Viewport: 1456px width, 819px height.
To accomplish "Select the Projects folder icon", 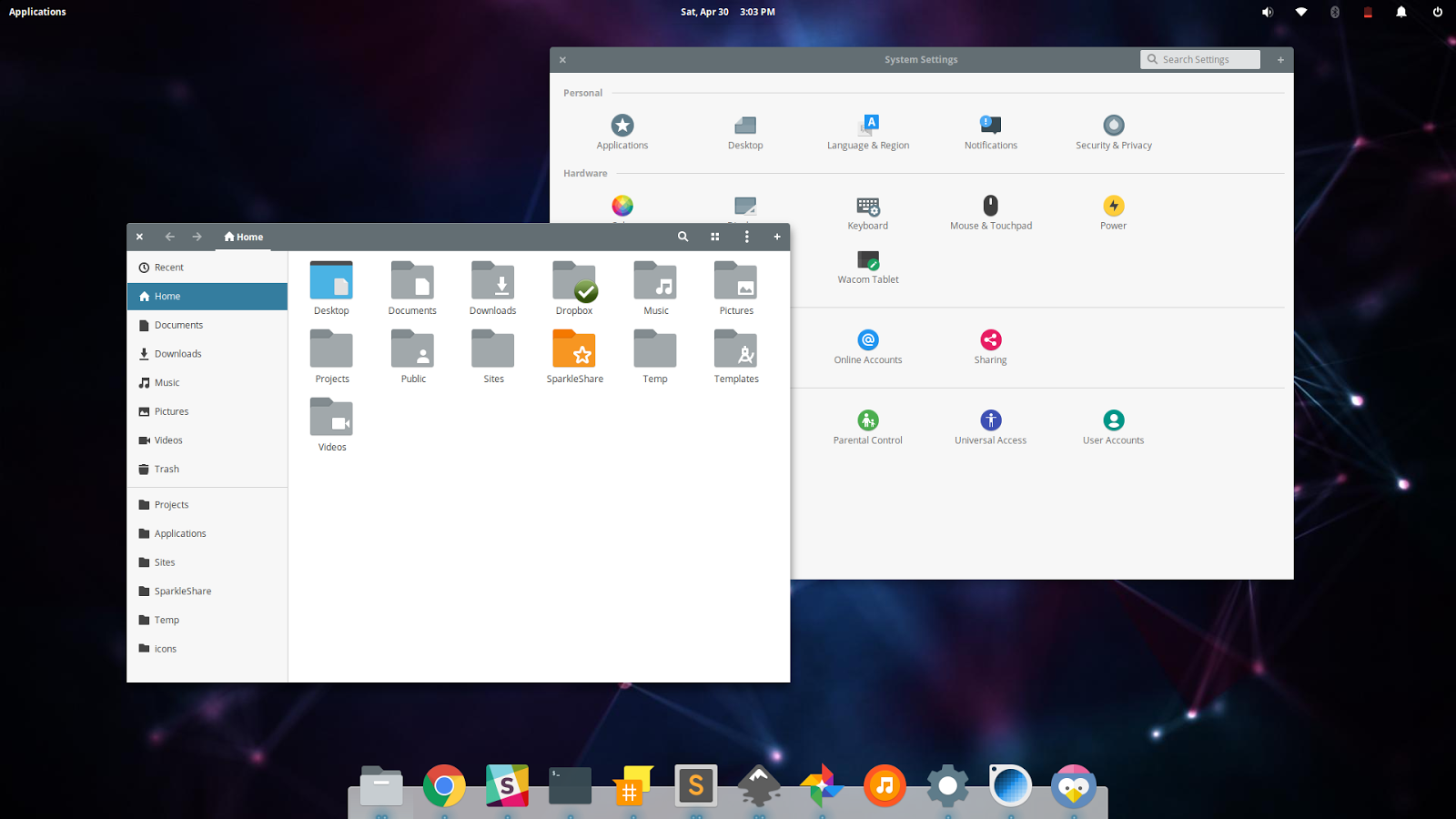I will pos(331,349).
